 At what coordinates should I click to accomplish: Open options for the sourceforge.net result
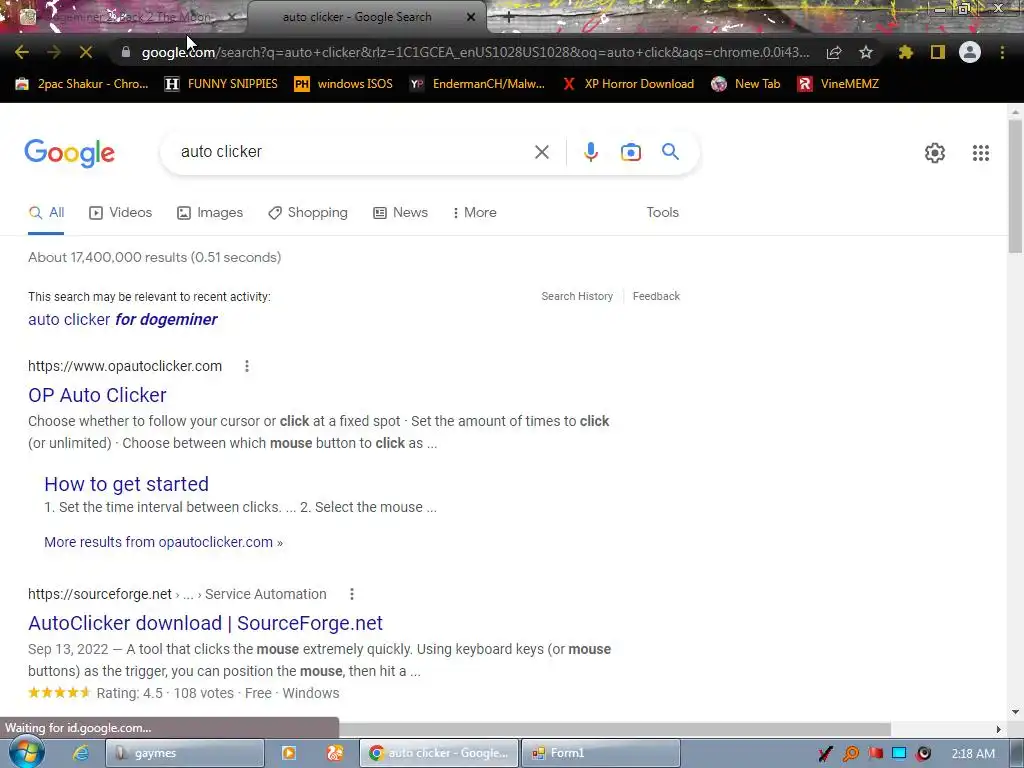[351, 594]
